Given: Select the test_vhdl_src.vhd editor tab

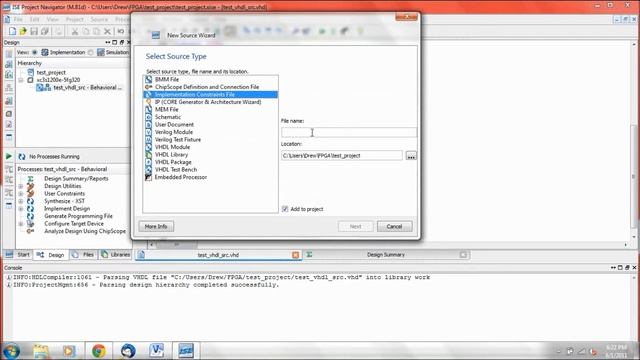Looking at the screenshot, I should [x=218, y=255].
